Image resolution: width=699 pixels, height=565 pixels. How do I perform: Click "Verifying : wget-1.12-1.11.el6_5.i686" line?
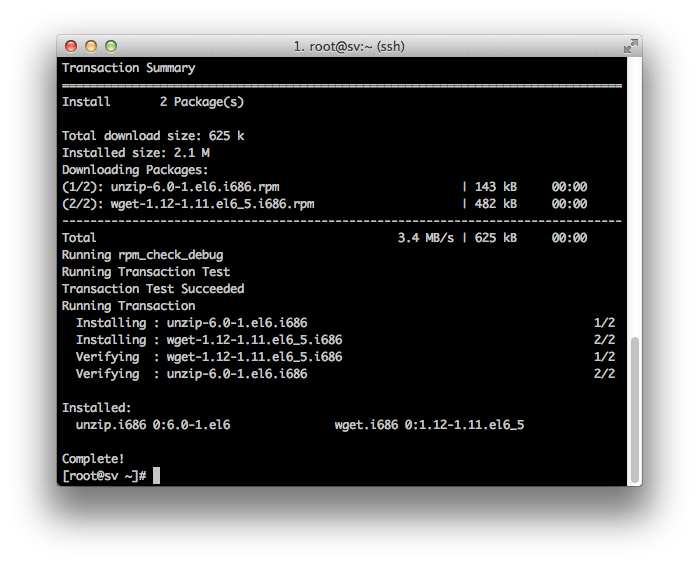(x=209, y=357)
